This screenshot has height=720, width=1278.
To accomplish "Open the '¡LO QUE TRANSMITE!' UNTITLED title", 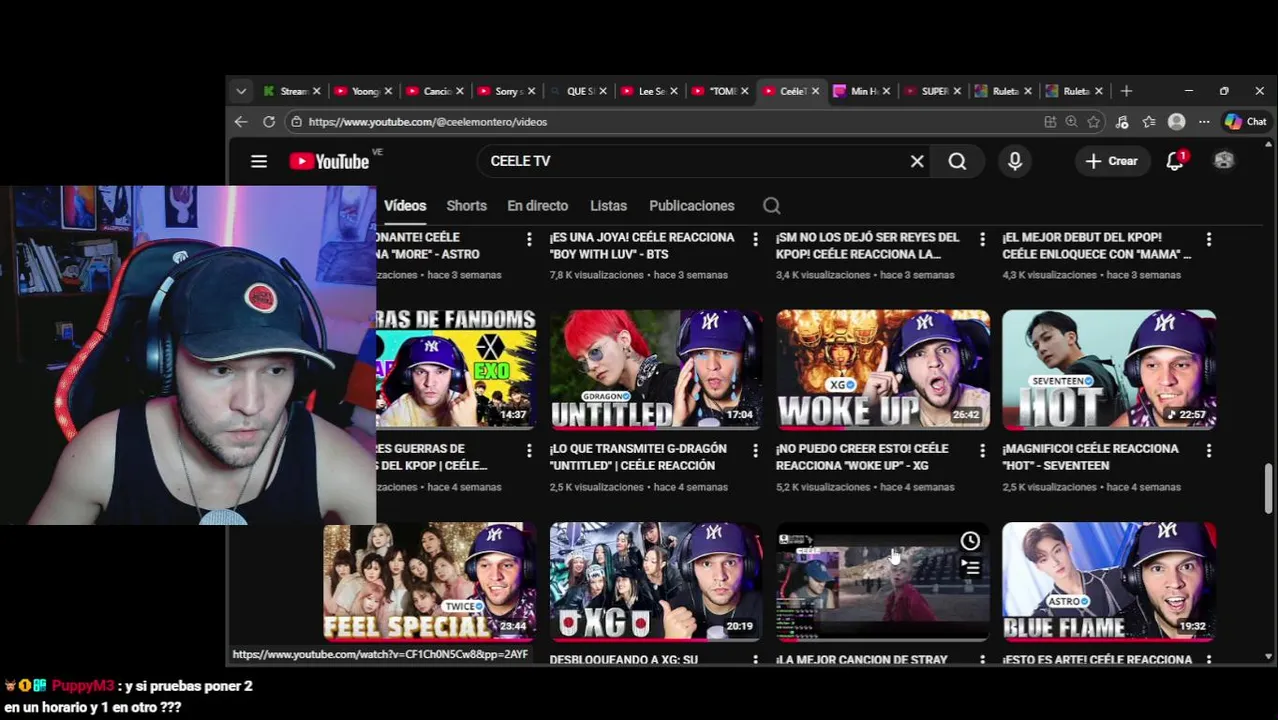I will coord(638,457).
